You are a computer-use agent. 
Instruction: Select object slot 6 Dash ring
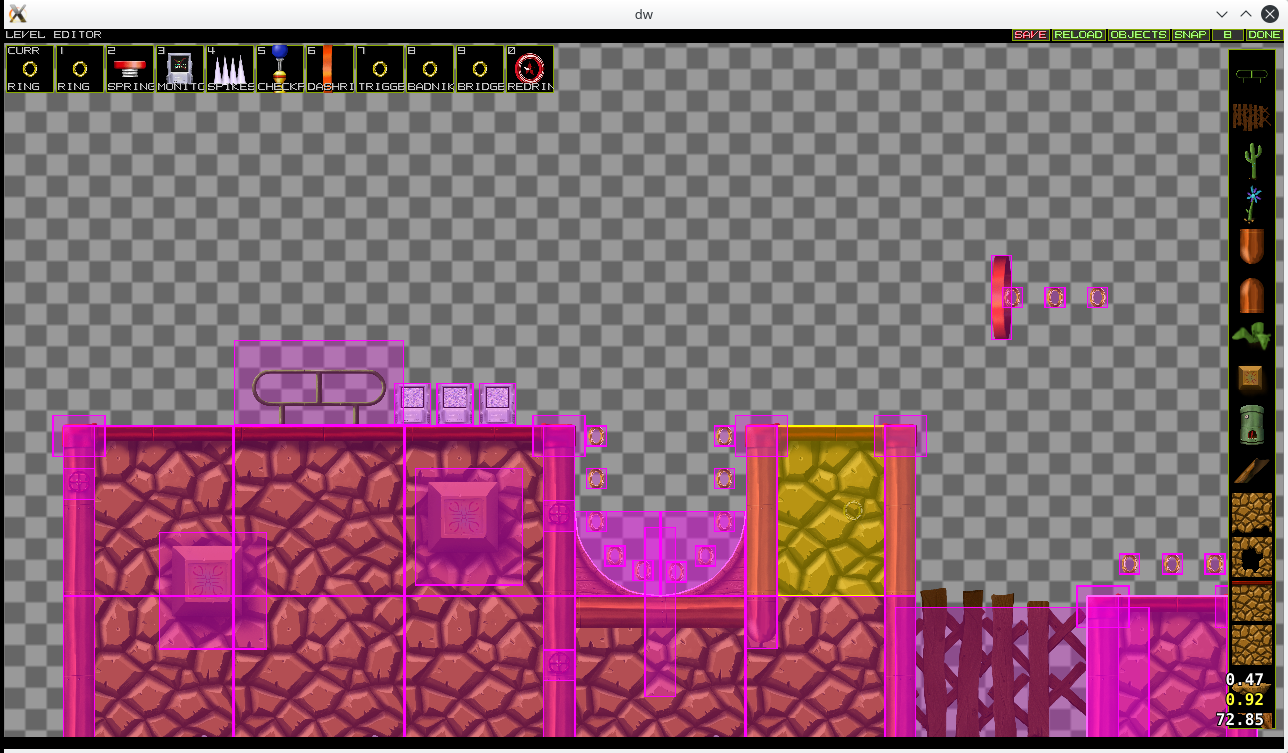coord(330,69)
